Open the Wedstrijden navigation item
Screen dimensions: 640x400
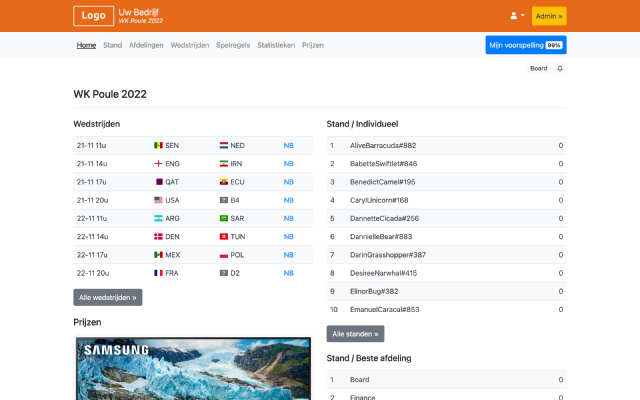(x=189, y=45)
